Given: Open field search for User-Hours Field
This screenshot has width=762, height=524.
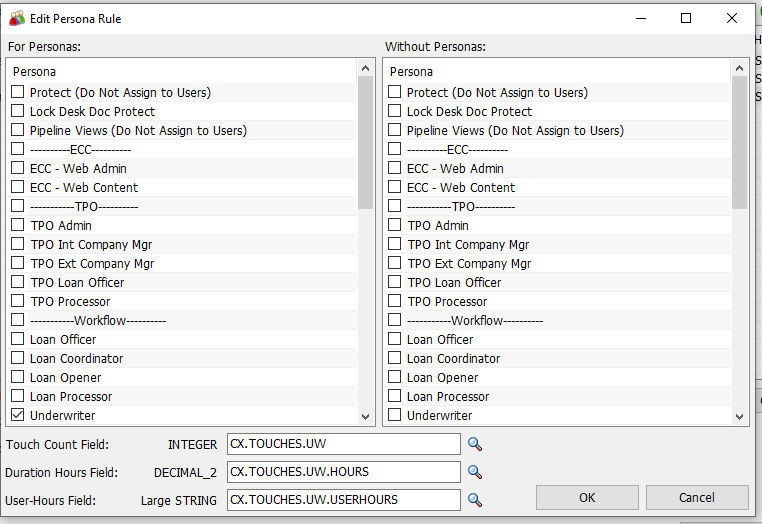Looking at the screenshot, I should (x=475, y=500).
